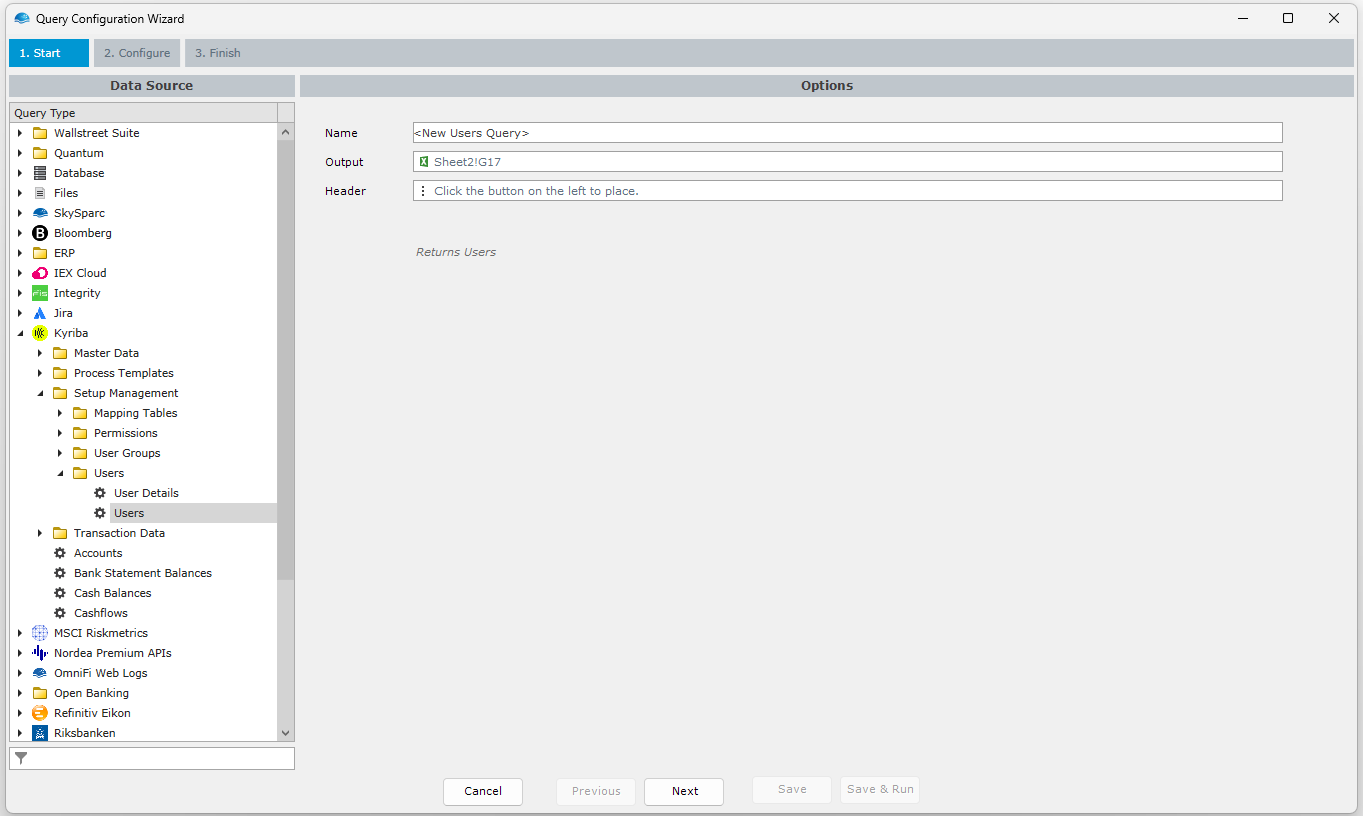Select the Accounts tree item
The width and height of the screenshot is (1363, 816).
point(98,553)
